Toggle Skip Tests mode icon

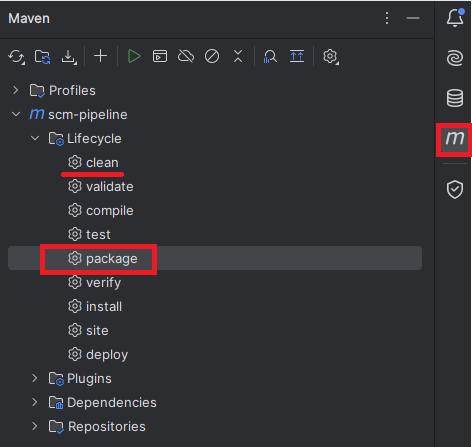click(212, 56)
